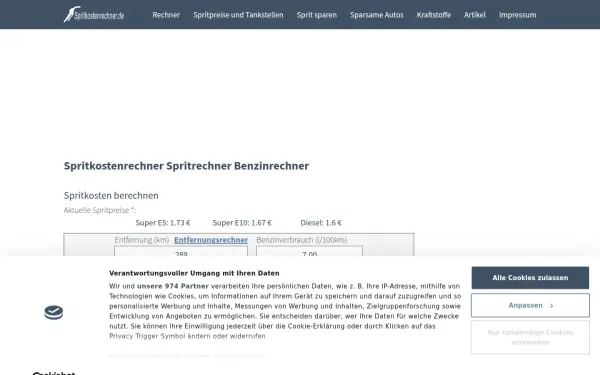This screenshot has width=600, height=375.
Task: Click heading Spritkostenrechner Spritrechner Benzinrechner
Action: click(186, 166)
